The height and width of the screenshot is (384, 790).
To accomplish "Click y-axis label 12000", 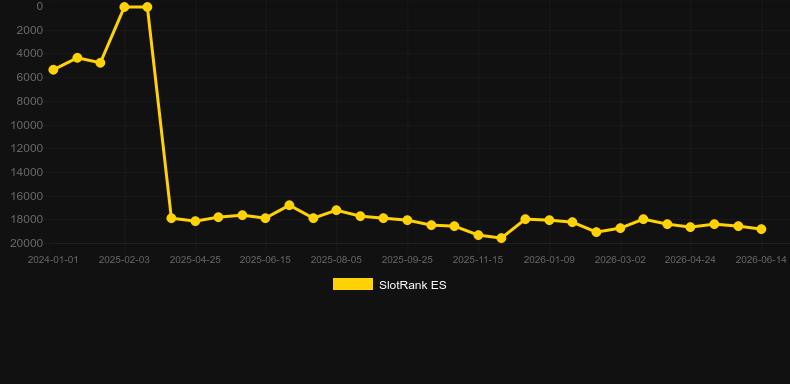I will pos(27,149).
